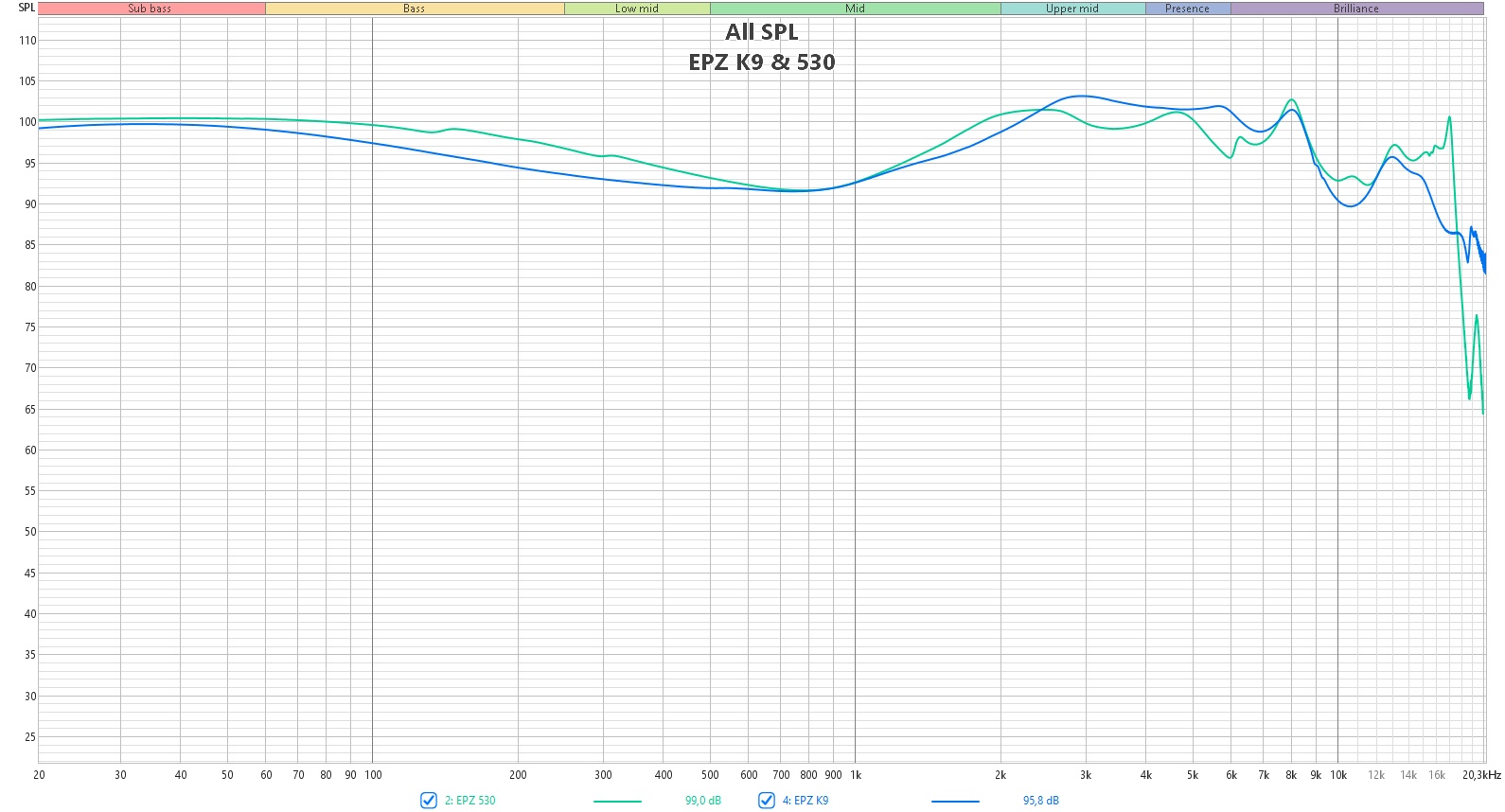Click the green EPZ 530 legend line sample
1505x812 pixels.
tap(617, 802)
